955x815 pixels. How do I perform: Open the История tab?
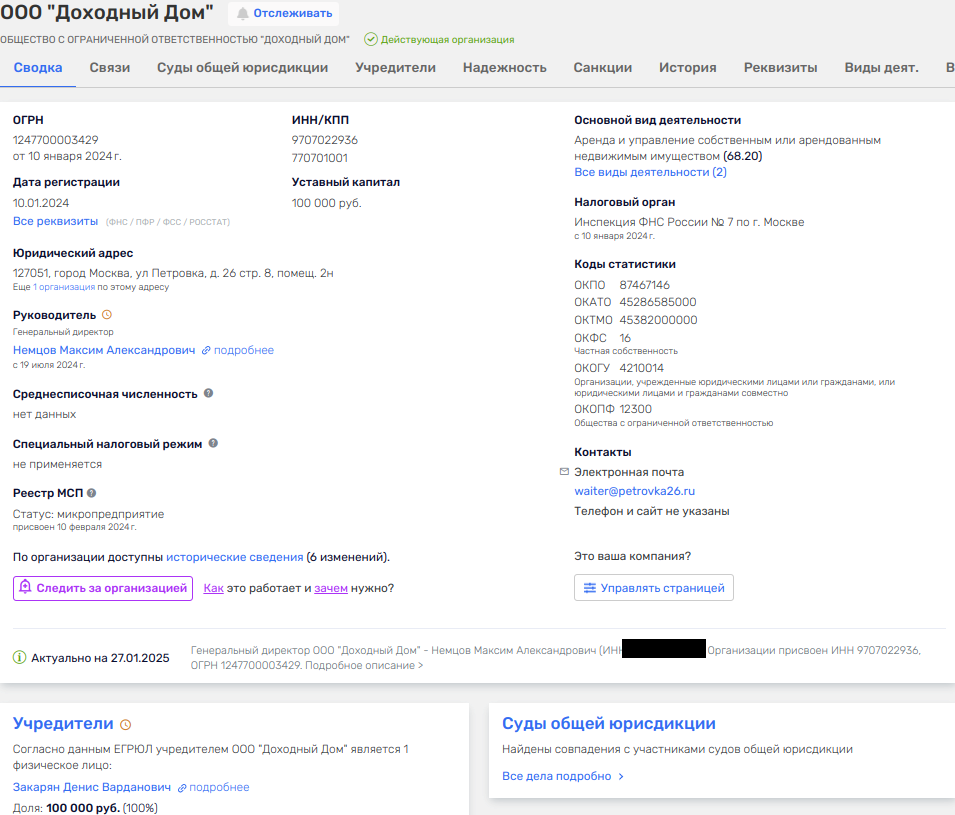[x=688, y=68]
